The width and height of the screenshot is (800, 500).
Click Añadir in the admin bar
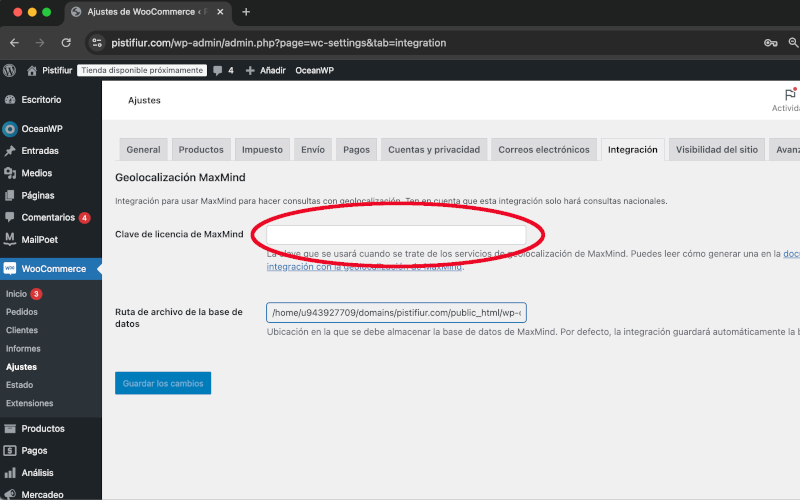point(273,70)
